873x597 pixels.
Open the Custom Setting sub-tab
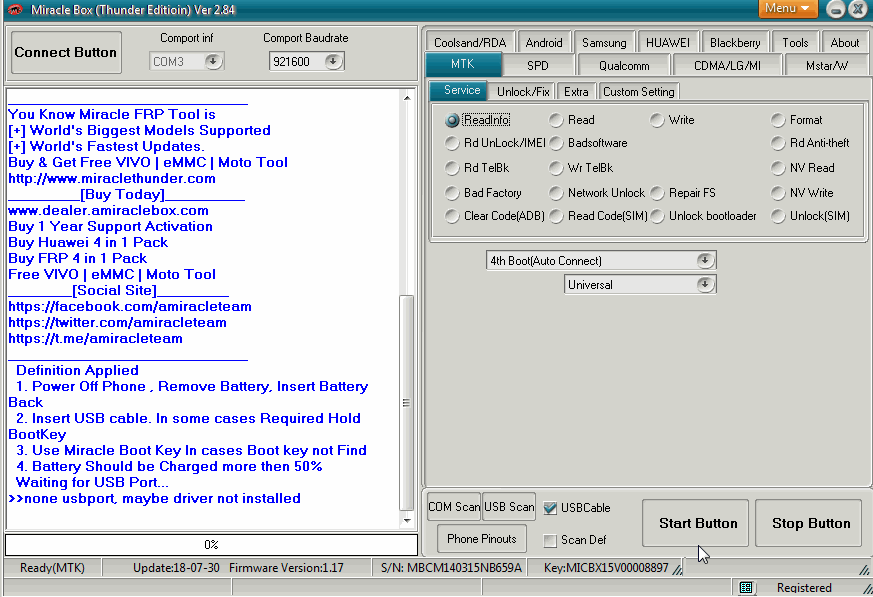click(x=639, y=92)
